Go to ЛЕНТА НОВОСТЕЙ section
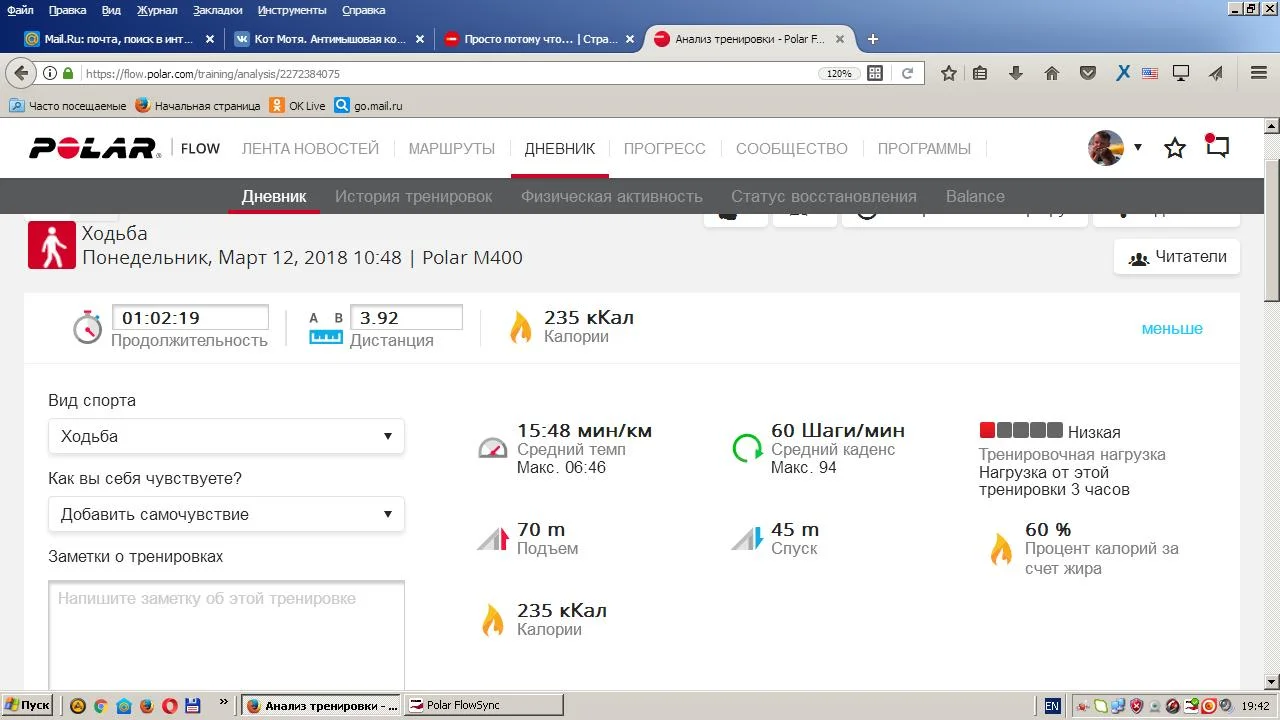The image size is (1280, 720). coord(310,149)
